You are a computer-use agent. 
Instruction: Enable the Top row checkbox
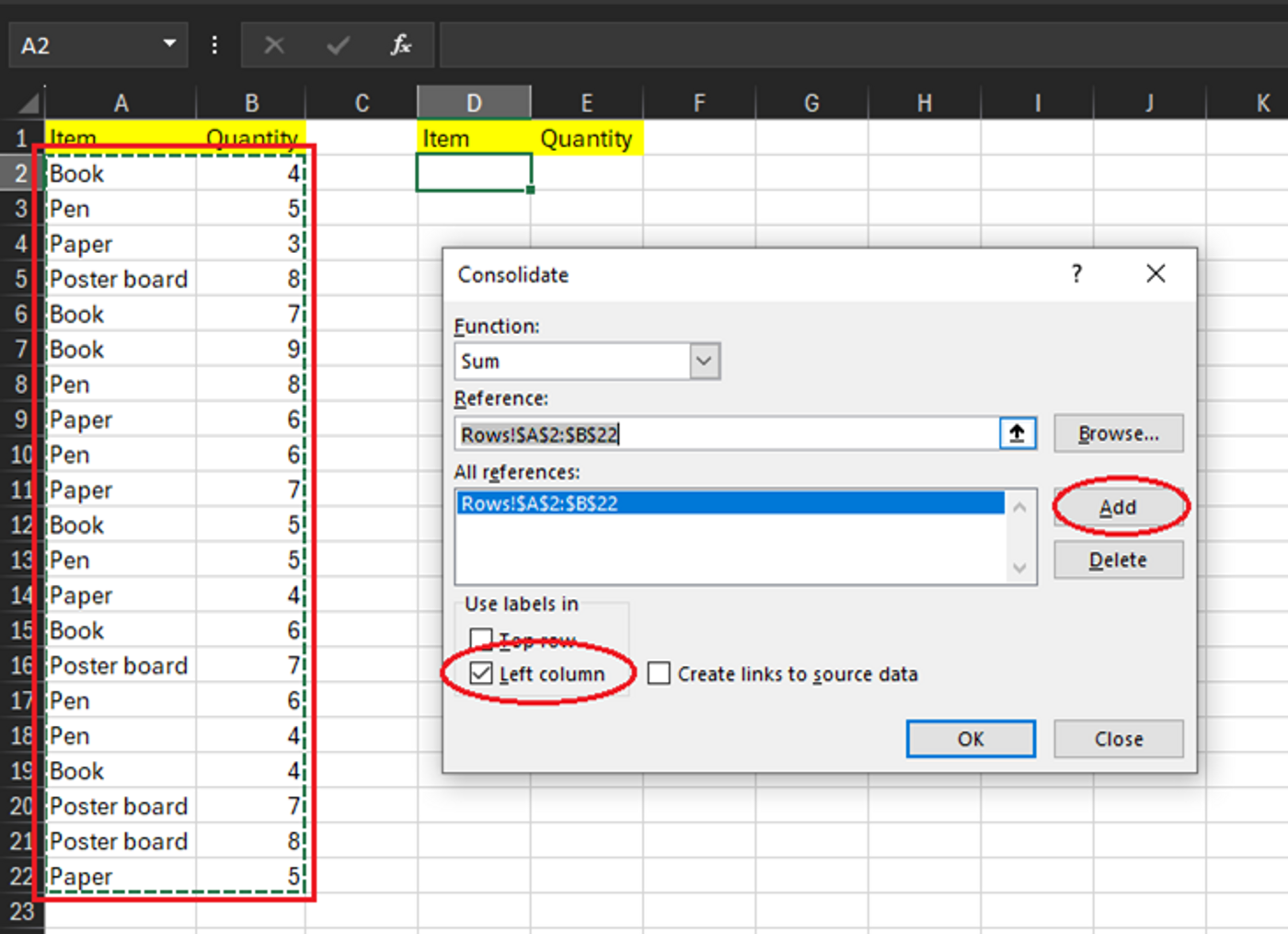[x=482, y=639]
